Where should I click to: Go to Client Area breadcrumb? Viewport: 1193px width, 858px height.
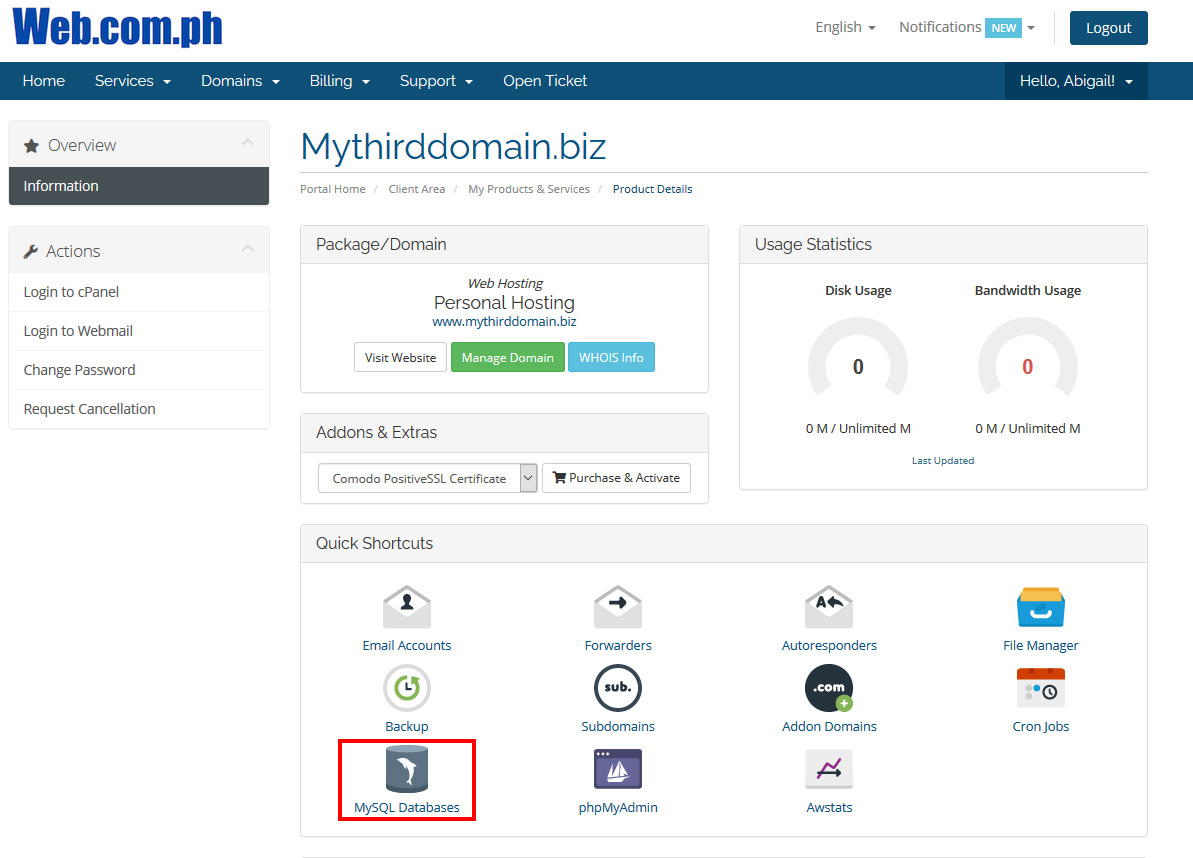point(417,189)
